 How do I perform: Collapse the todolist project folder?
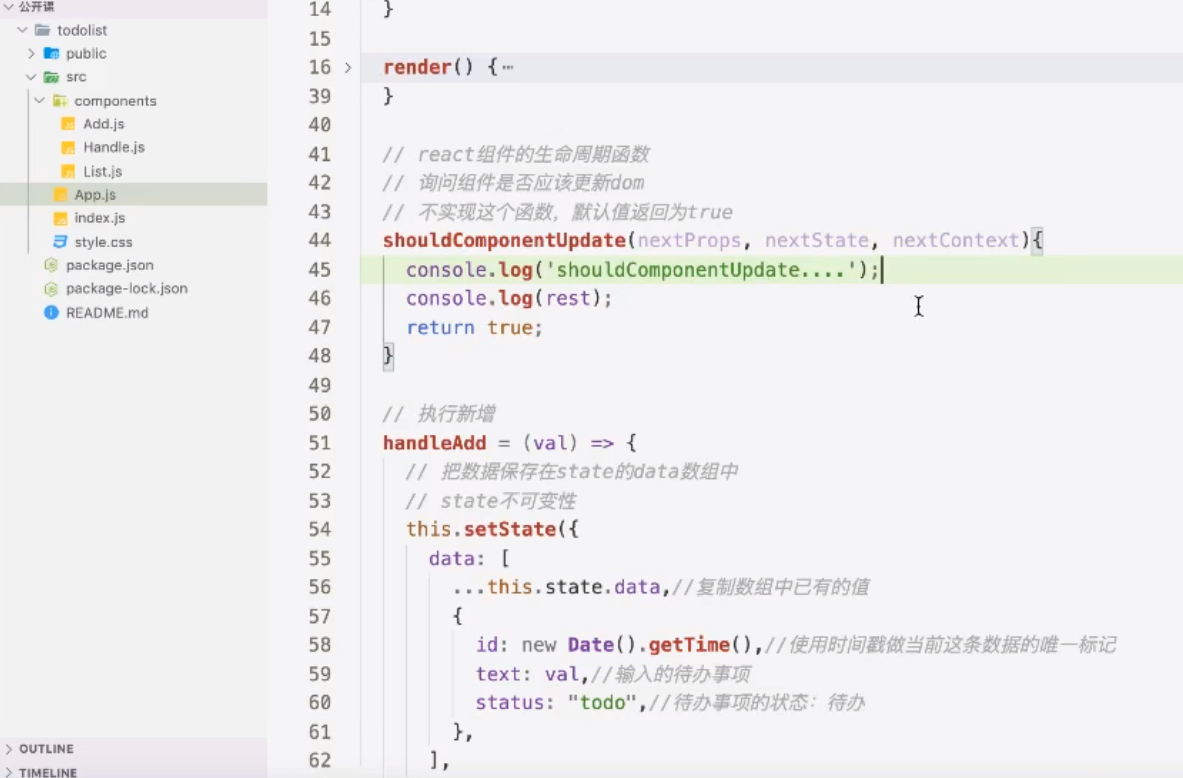point(22,29)
